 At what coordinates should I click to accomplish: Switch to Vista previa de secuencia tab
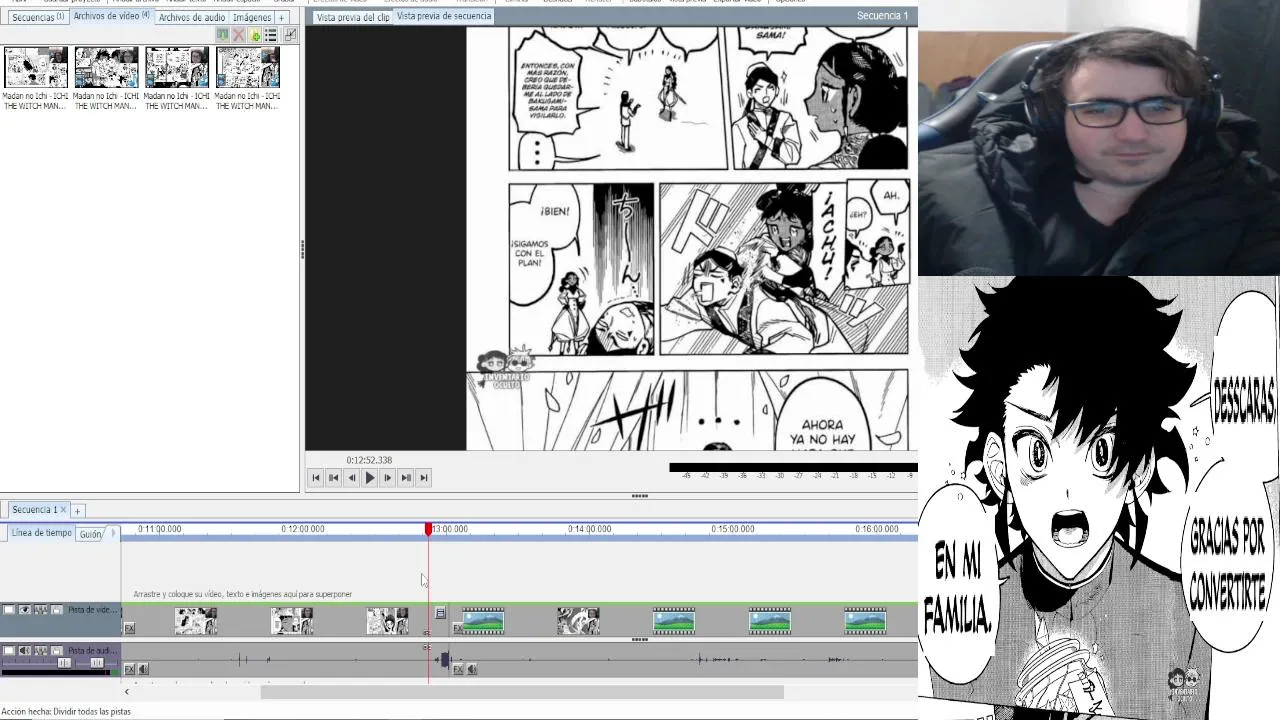coord(444,16)
